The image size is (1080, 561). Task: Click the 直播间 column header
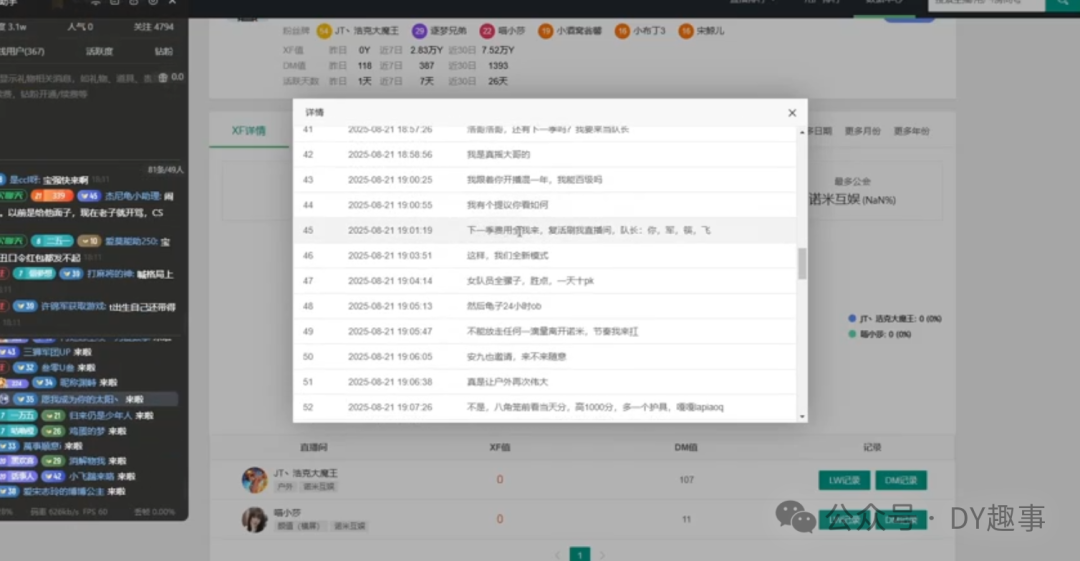pyautogui.click(x=313, y=447)
